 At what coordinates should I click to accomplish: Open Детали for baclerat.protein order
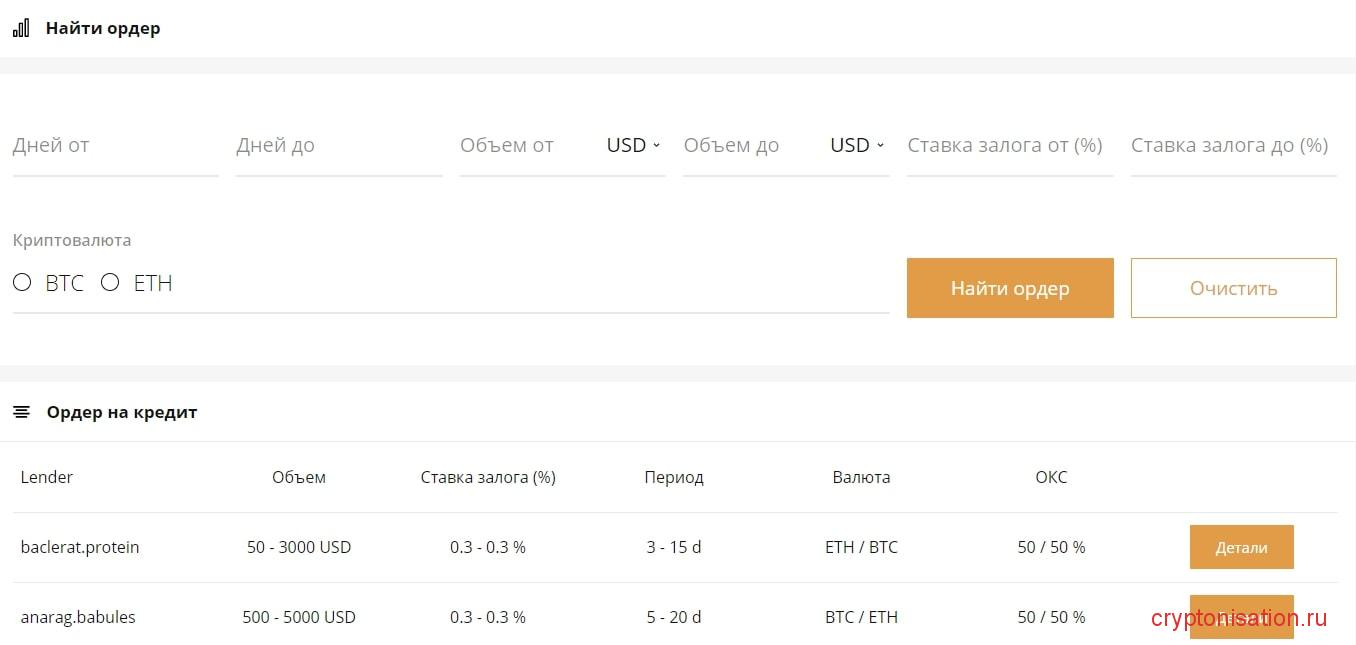click(1241, 547)
